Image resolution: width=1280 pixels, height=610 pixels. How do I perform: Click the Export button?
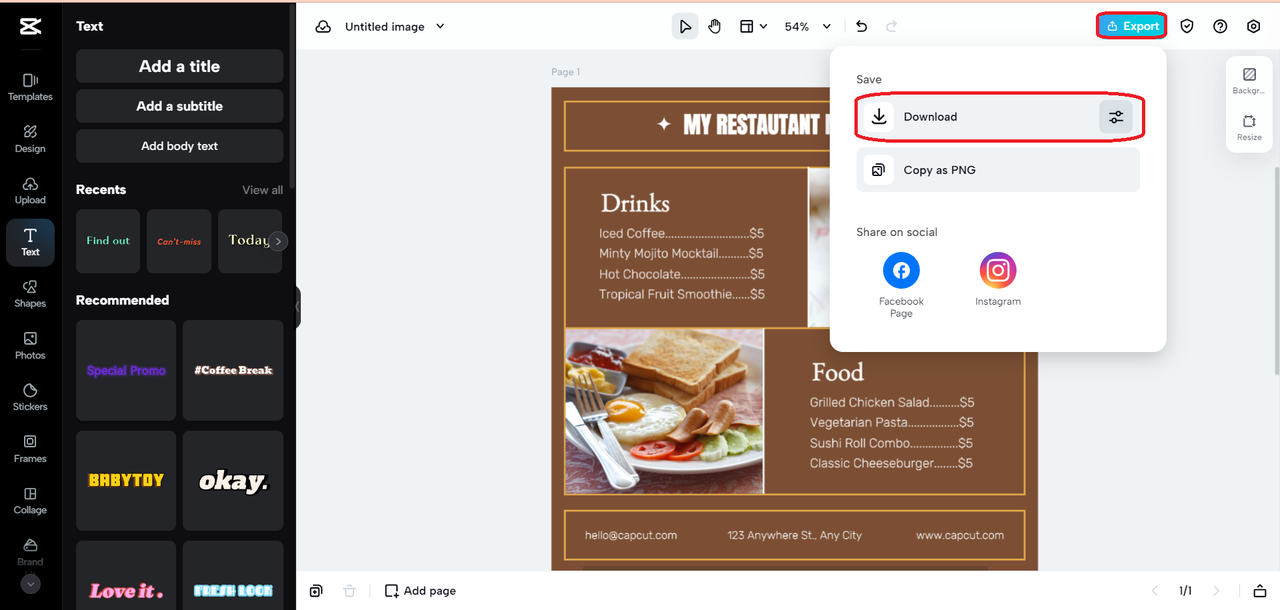click(1132, 26)
